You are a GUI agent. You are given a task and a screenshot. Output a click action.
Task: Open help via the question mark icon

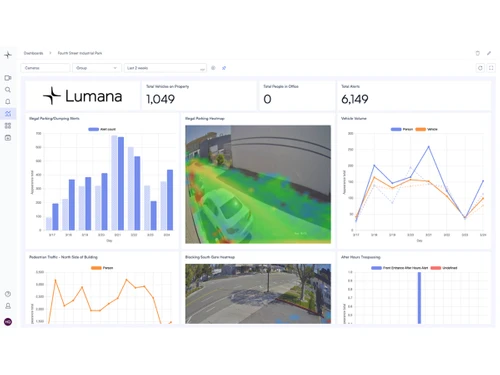pyautogui.click(x=8, y=294)
